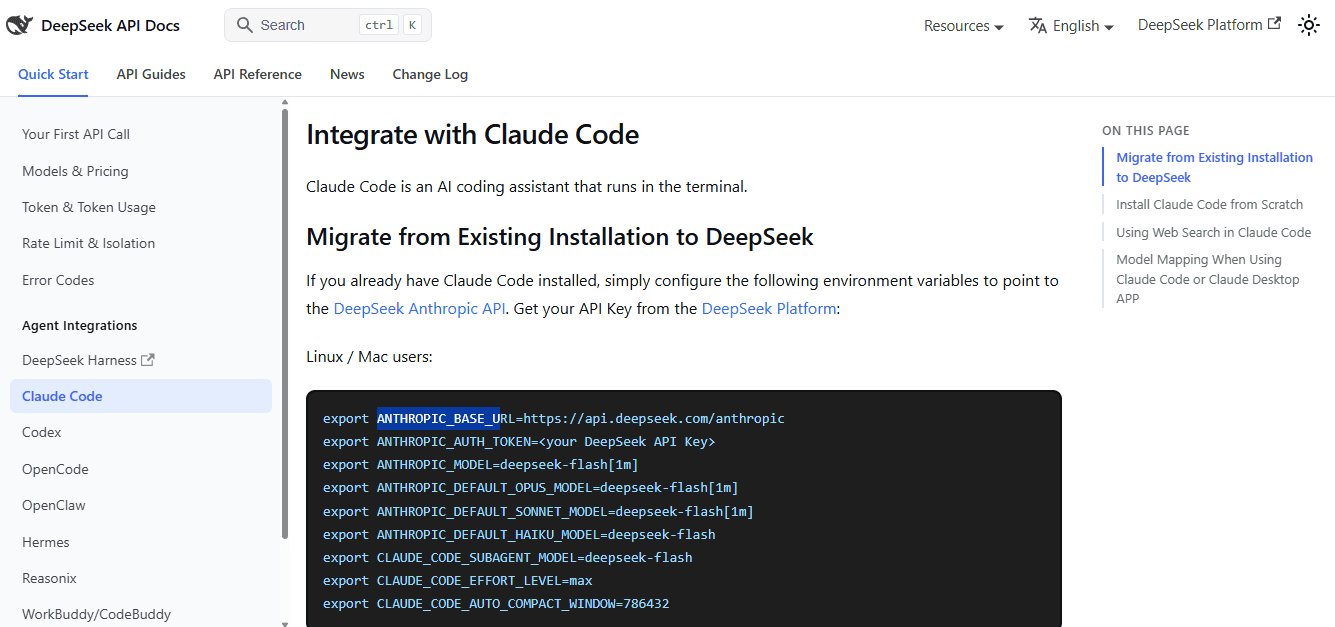Switch to the API Reference tab
This screenshot has height=627, width=1335.
(x=257, y=74)
